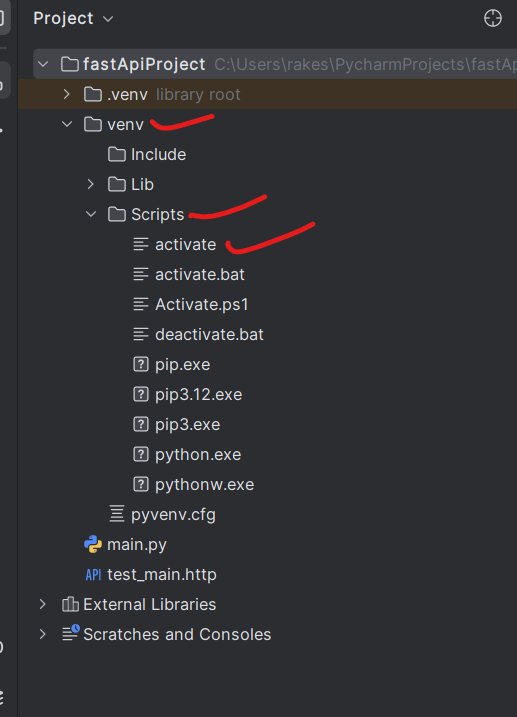
Task: Select the Scripts folder name
Action: pyautogui.click(x=158, y=214)
